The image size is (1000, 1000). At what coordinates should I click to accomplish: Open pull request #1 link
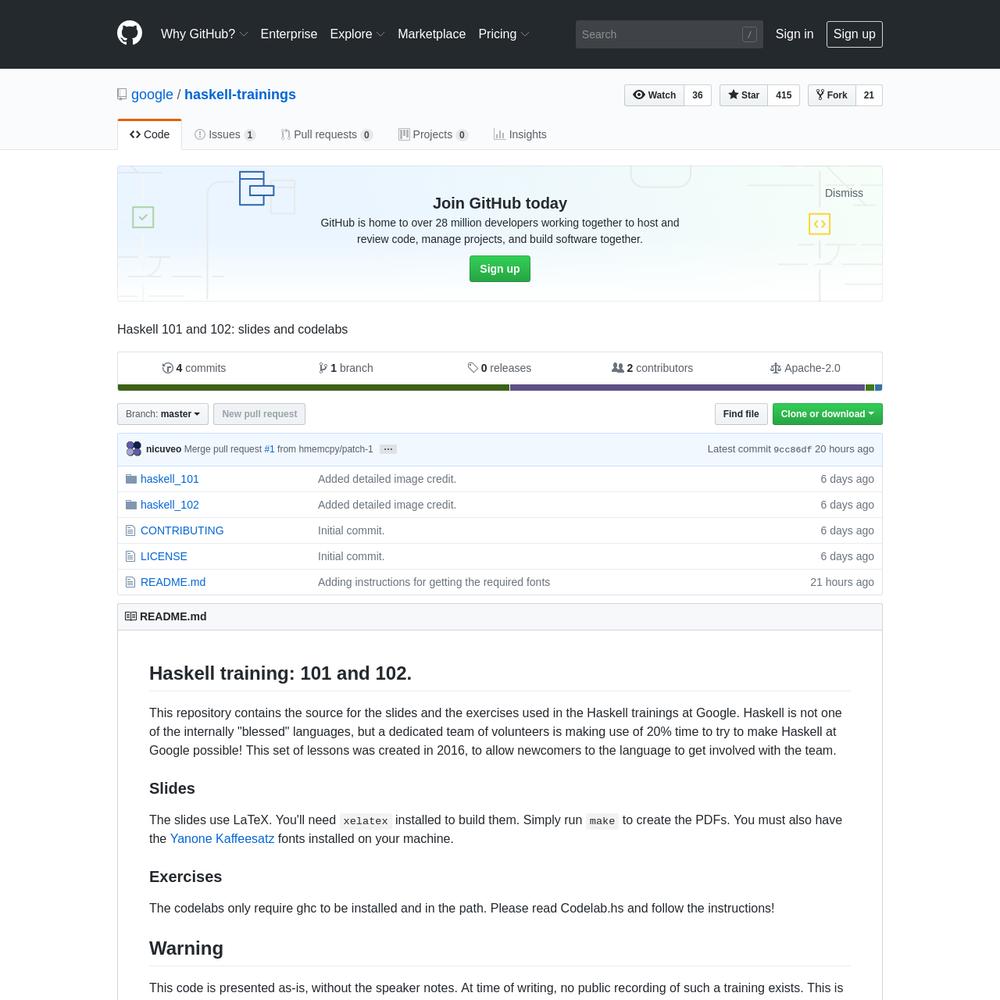[269, 450]
